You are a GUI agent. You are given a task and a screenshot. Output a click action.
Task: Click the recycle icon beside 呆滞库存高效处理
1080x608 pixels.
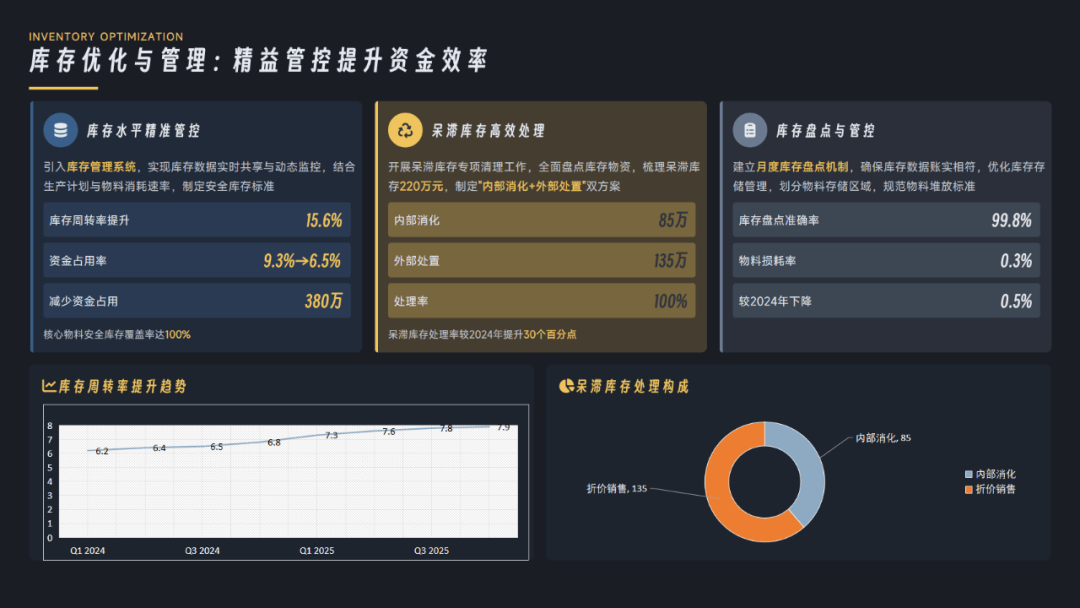(x=406, y=130)
